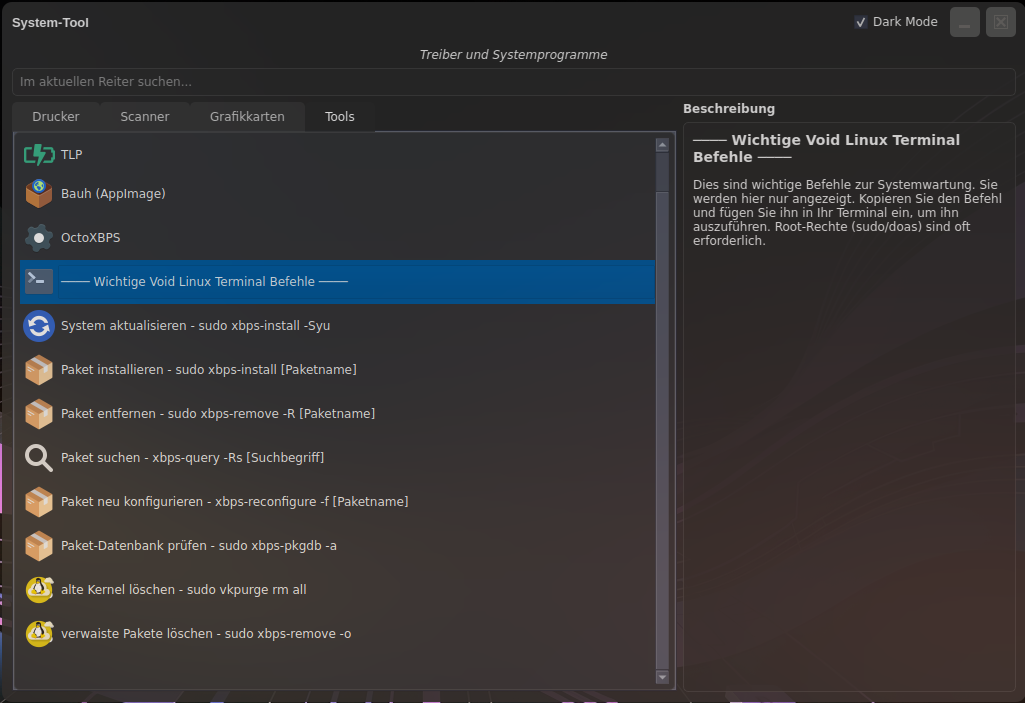This screenshot has height=703, width=1025.
Task: Click the scroll down arrow of the list
Action: 662,677
